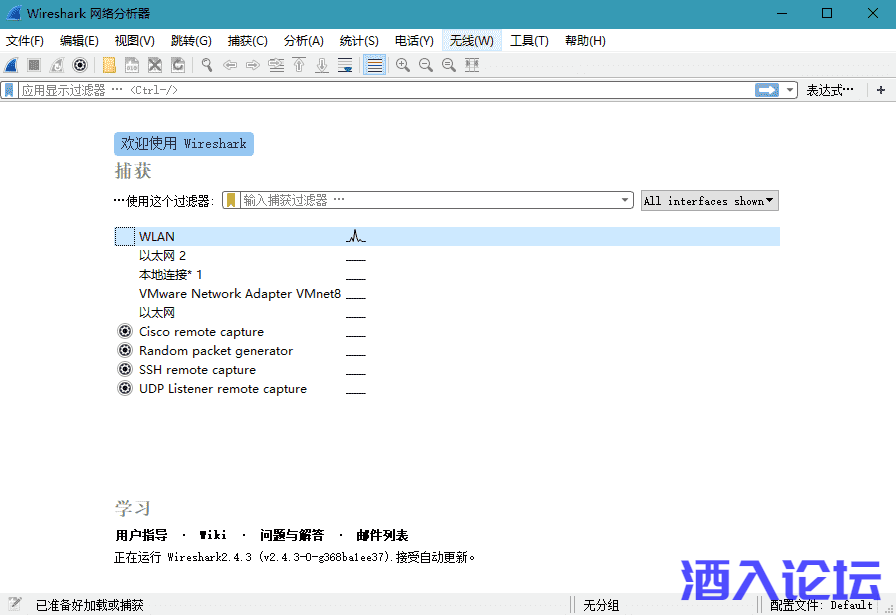Open the 统计(S) menu
Screen dimensions: 896x615
point(359,41)
